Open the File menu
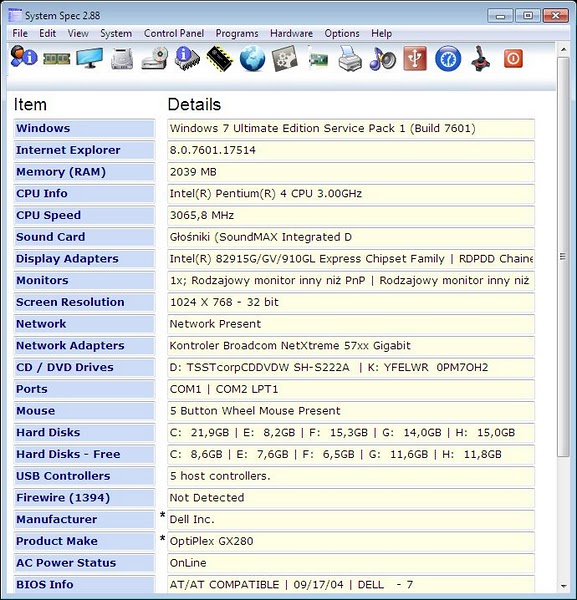Image resolution: width=577 pixels, height=600 pixels. 20,33
